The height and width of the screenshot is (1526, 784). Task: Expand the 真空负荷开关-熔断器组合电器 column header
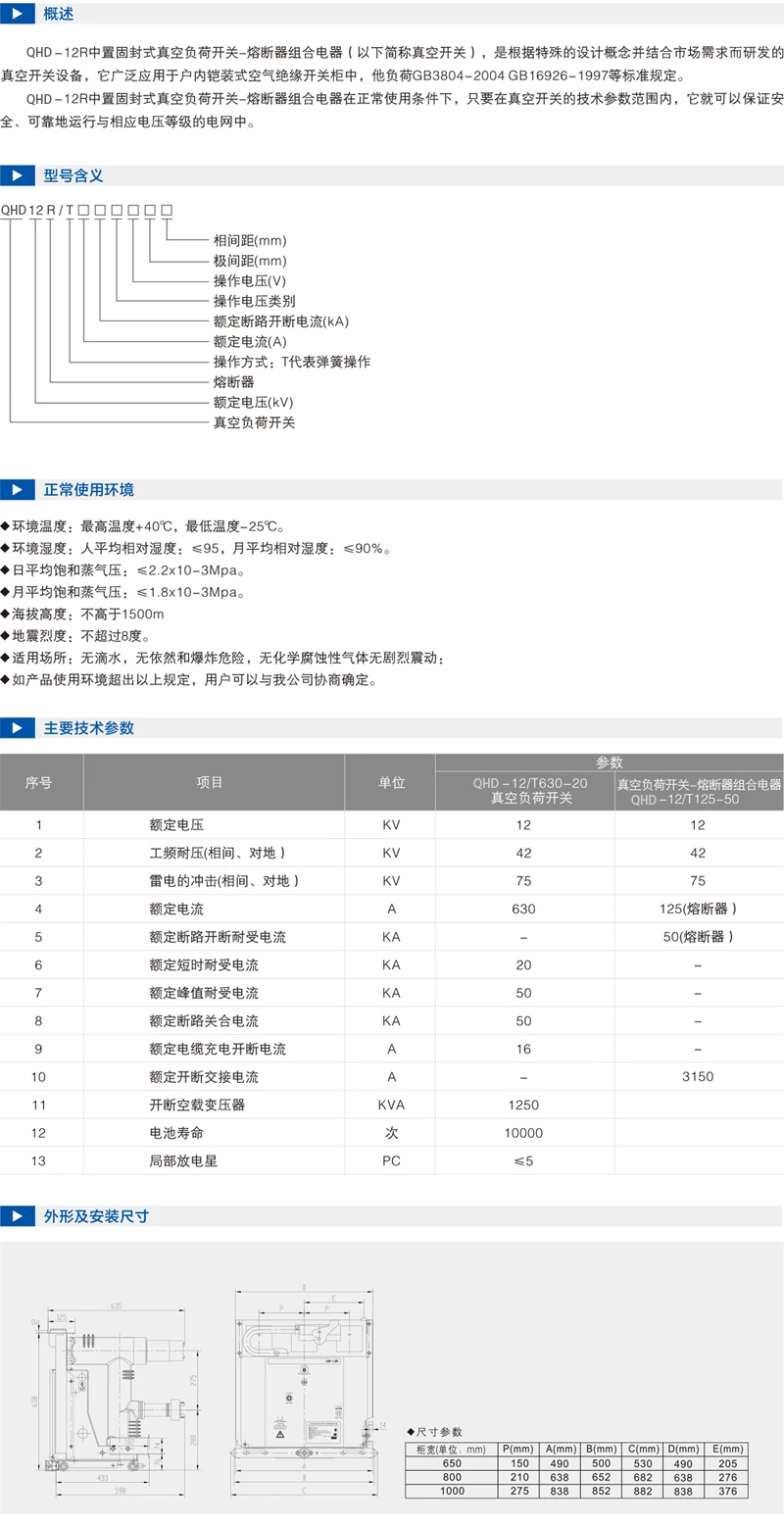point(697,786)
